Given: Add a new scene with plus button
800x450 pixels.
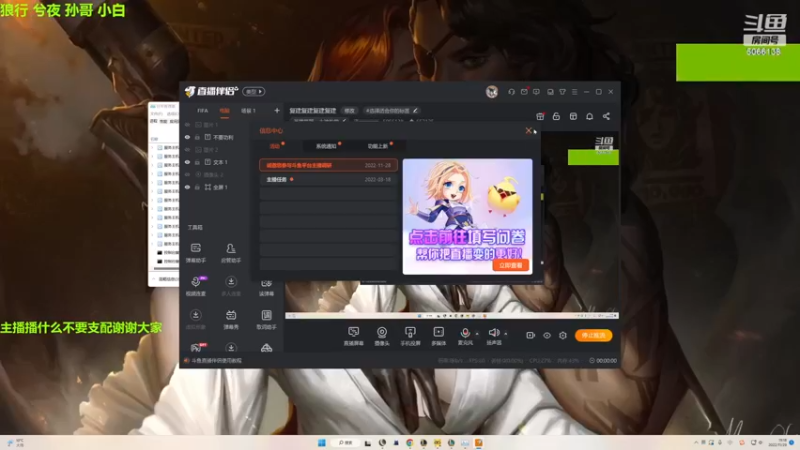Looking at the screenshot, I should coord(277,111).
